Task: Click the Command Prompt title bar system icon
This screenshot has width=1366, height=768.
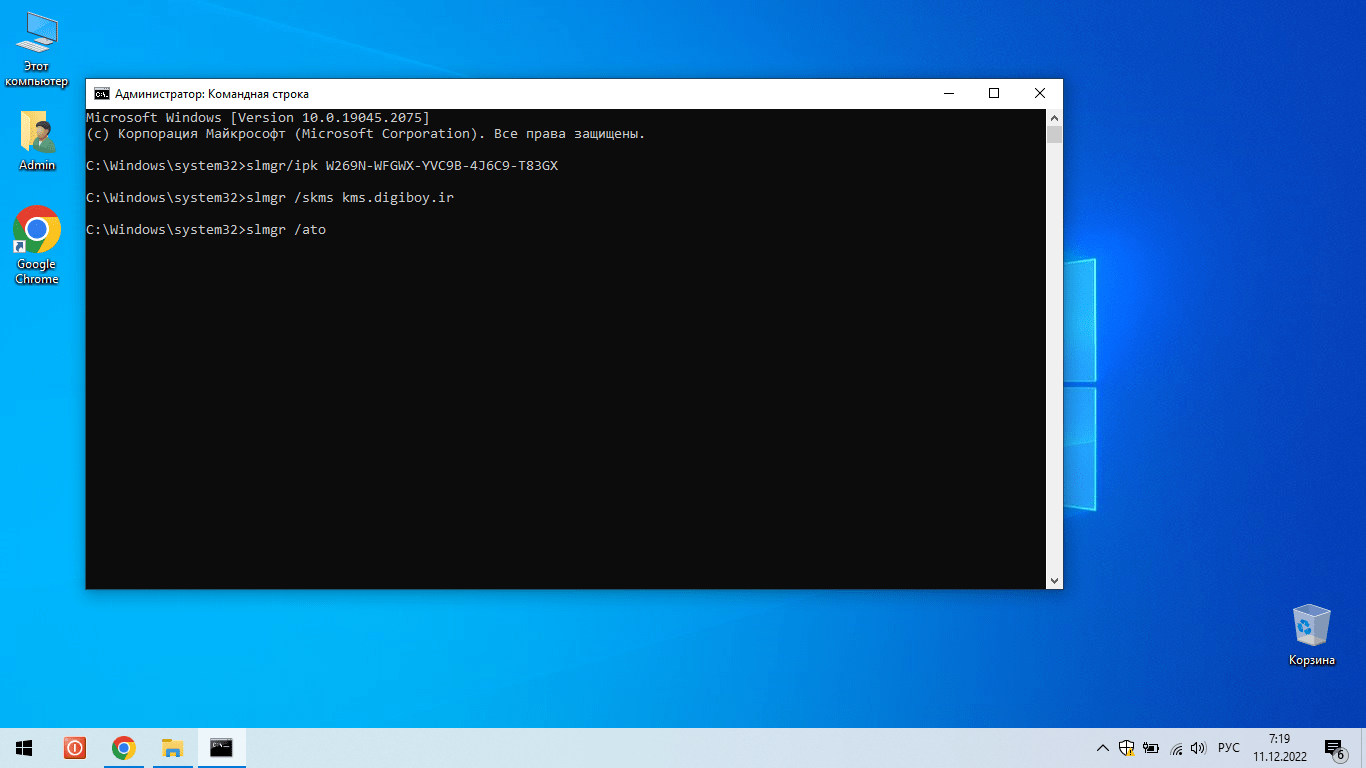Action: click(x=102, y=94)
